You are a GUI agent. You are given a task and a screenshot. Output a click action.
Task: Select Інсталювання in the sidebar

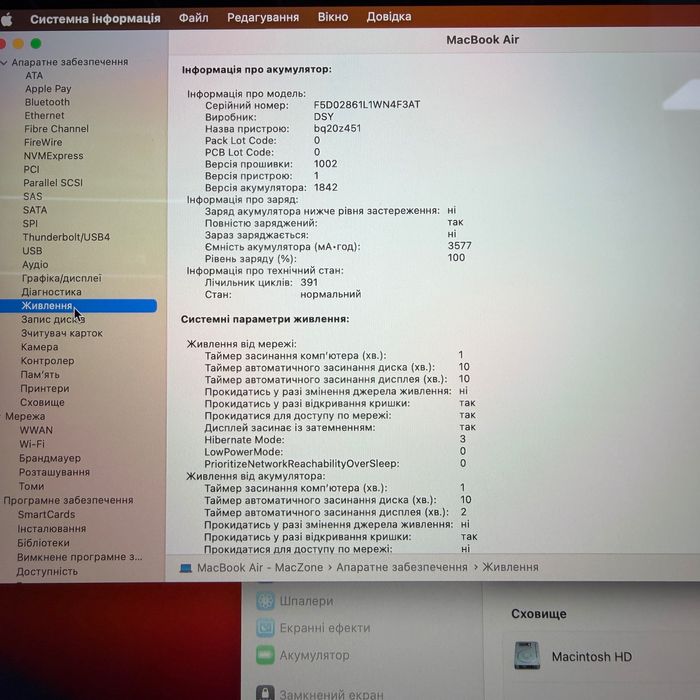52,529
